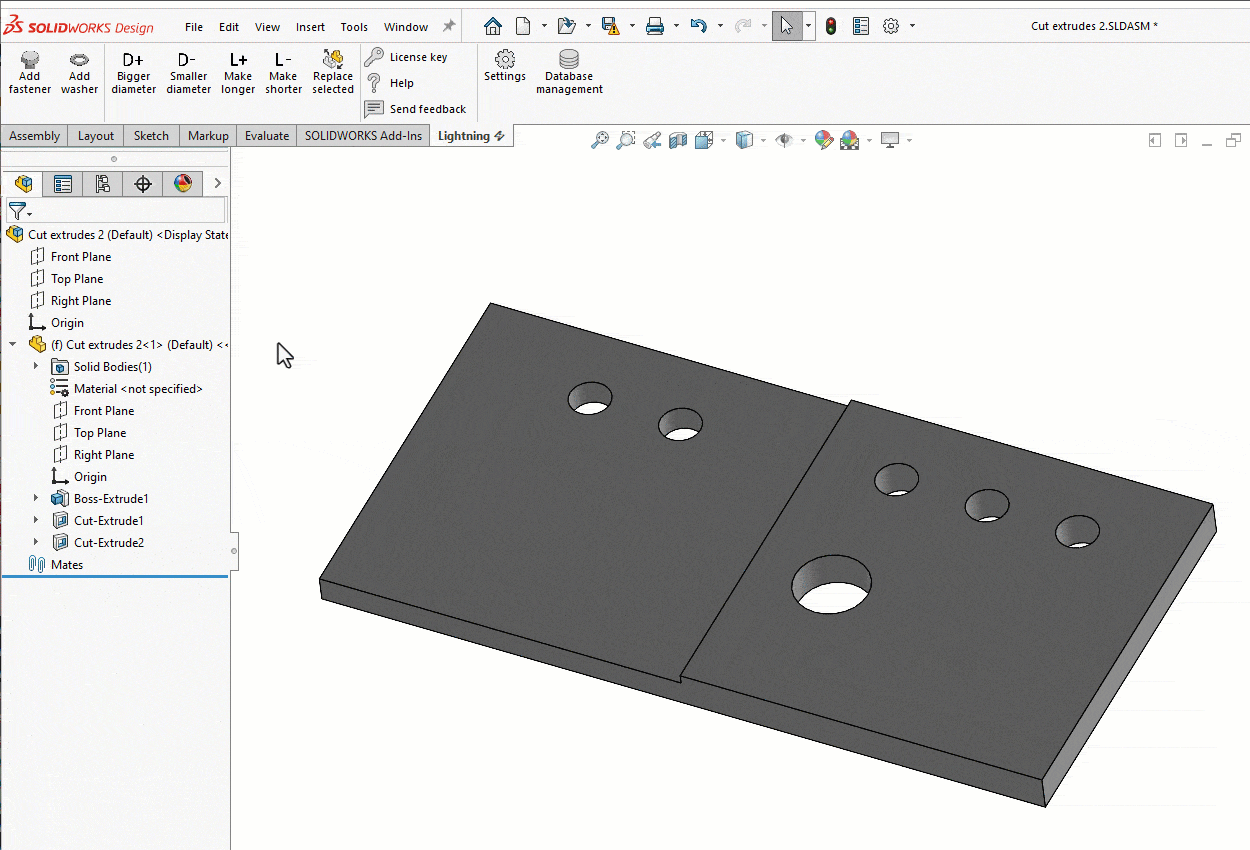1250x850 pixels.
Task: Switch to DimXpertManager crosshair tab
Action: click(x=142, y=183)
